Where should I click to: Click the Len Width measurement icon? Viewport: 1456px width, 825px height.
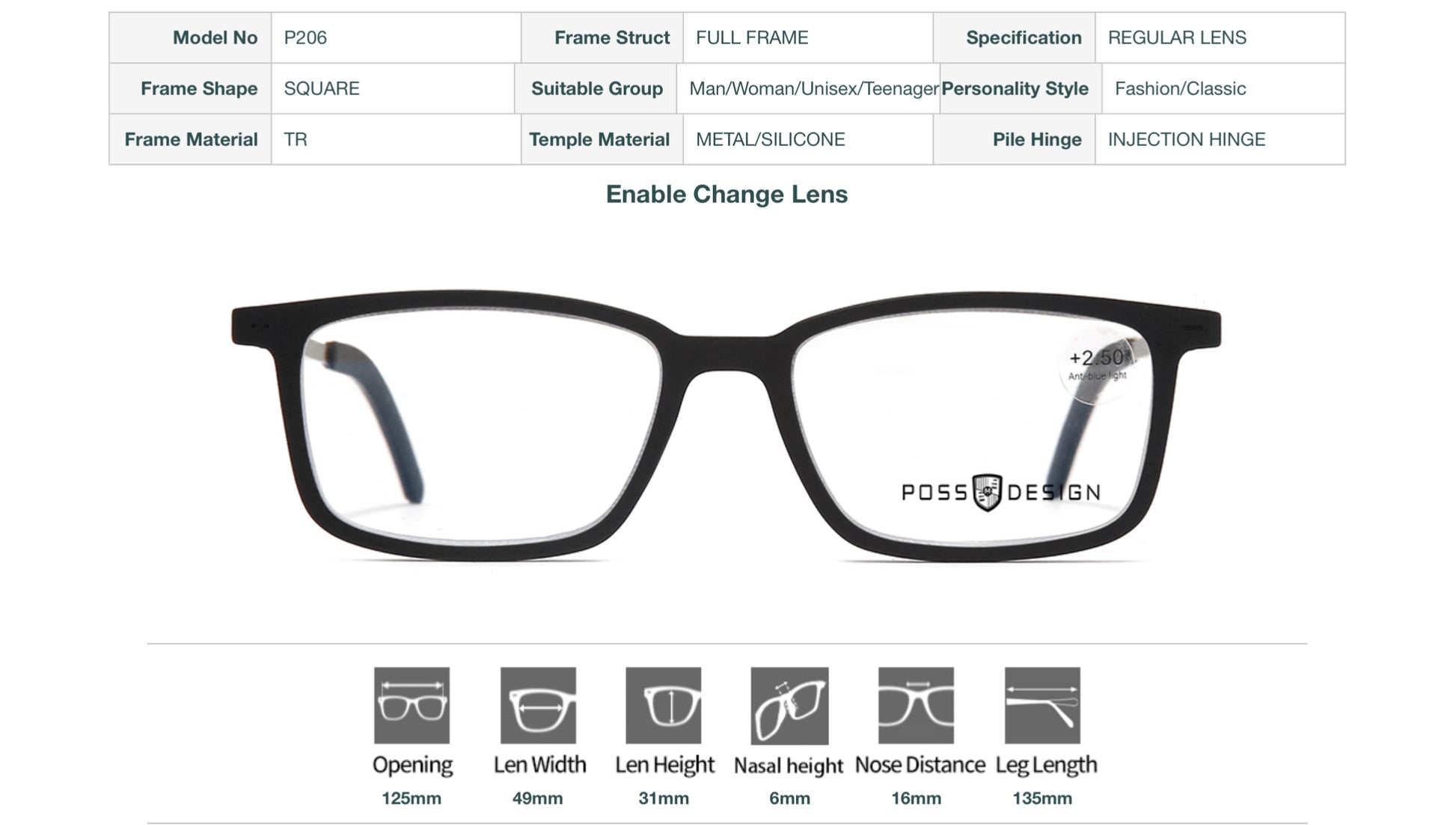click(x=538, y=705)
